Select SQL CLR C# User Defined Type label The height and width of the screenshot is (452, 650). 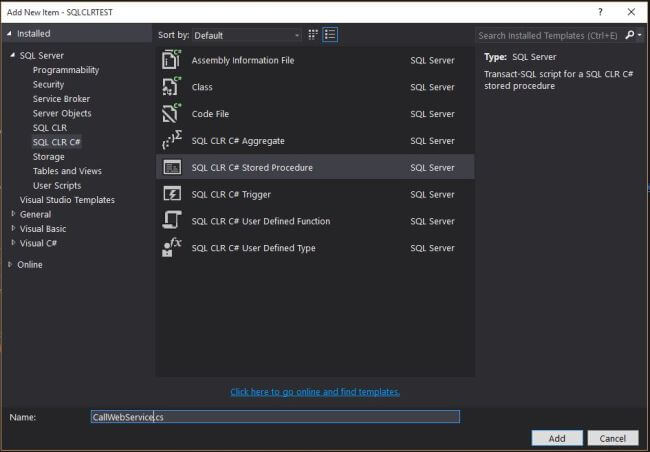pos(253,248)
